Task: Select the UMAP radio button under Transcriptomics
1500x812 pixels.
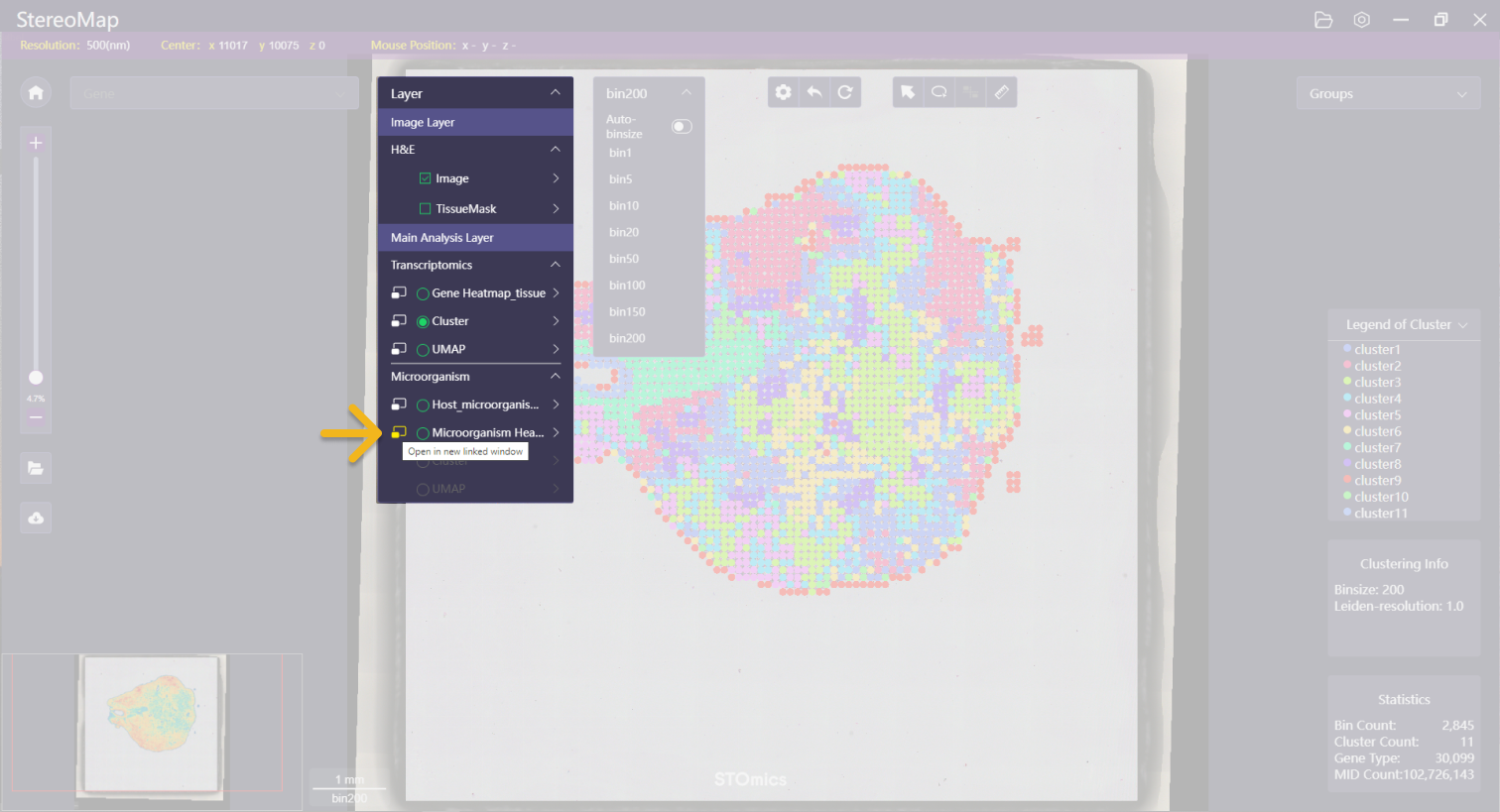Action: point(424,350)
